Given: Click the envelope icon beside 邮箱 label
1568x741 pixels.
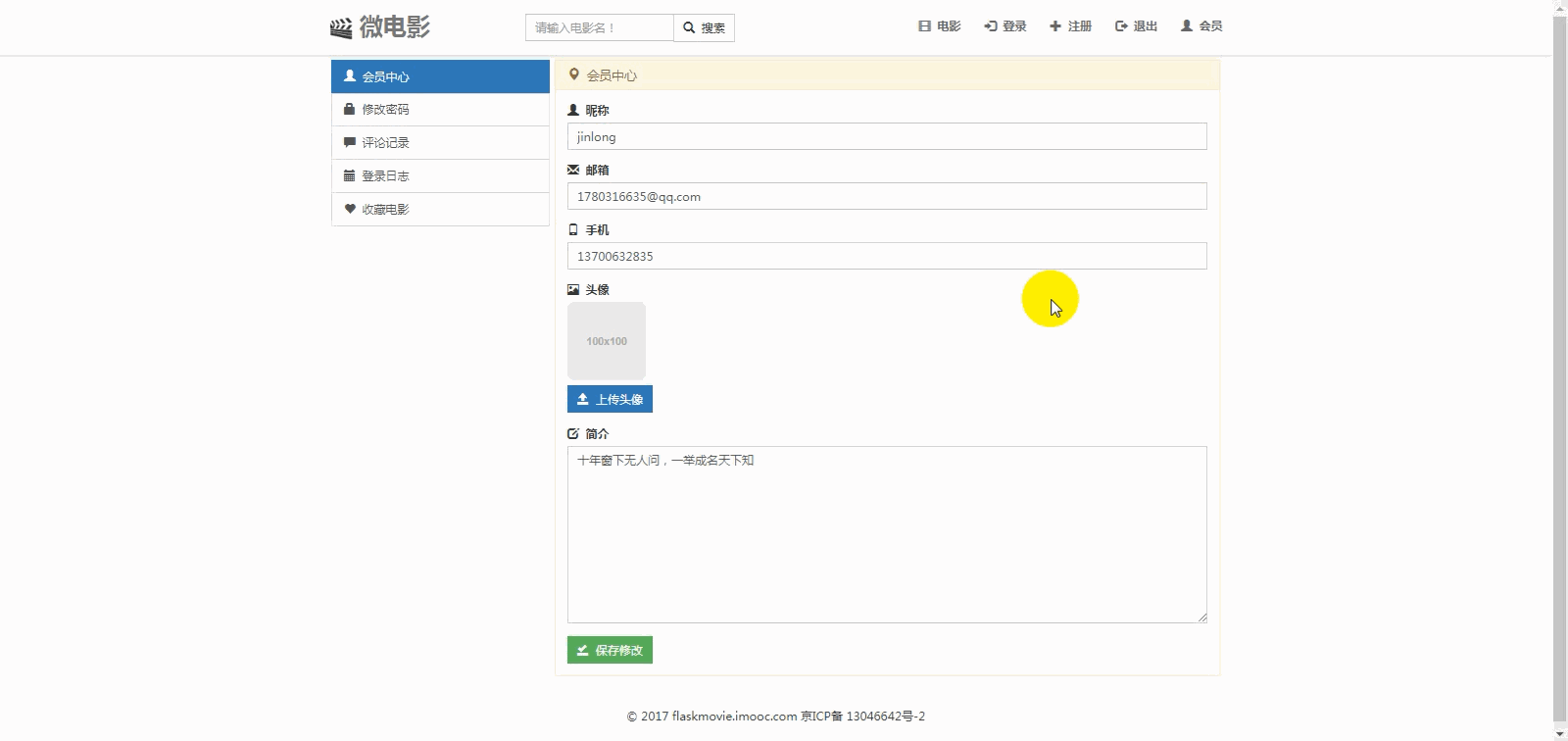Looking at the screenshot, I should [x=573, y=170].
